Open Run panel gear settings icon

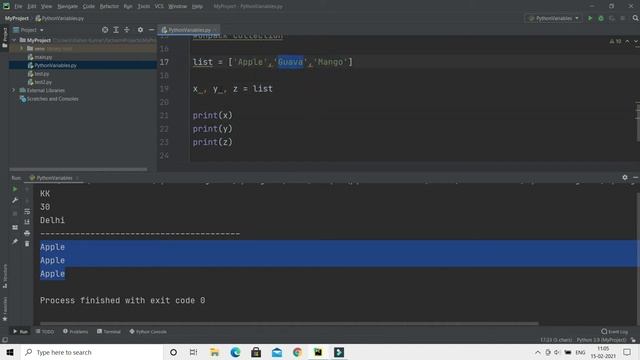pos(625,178)
